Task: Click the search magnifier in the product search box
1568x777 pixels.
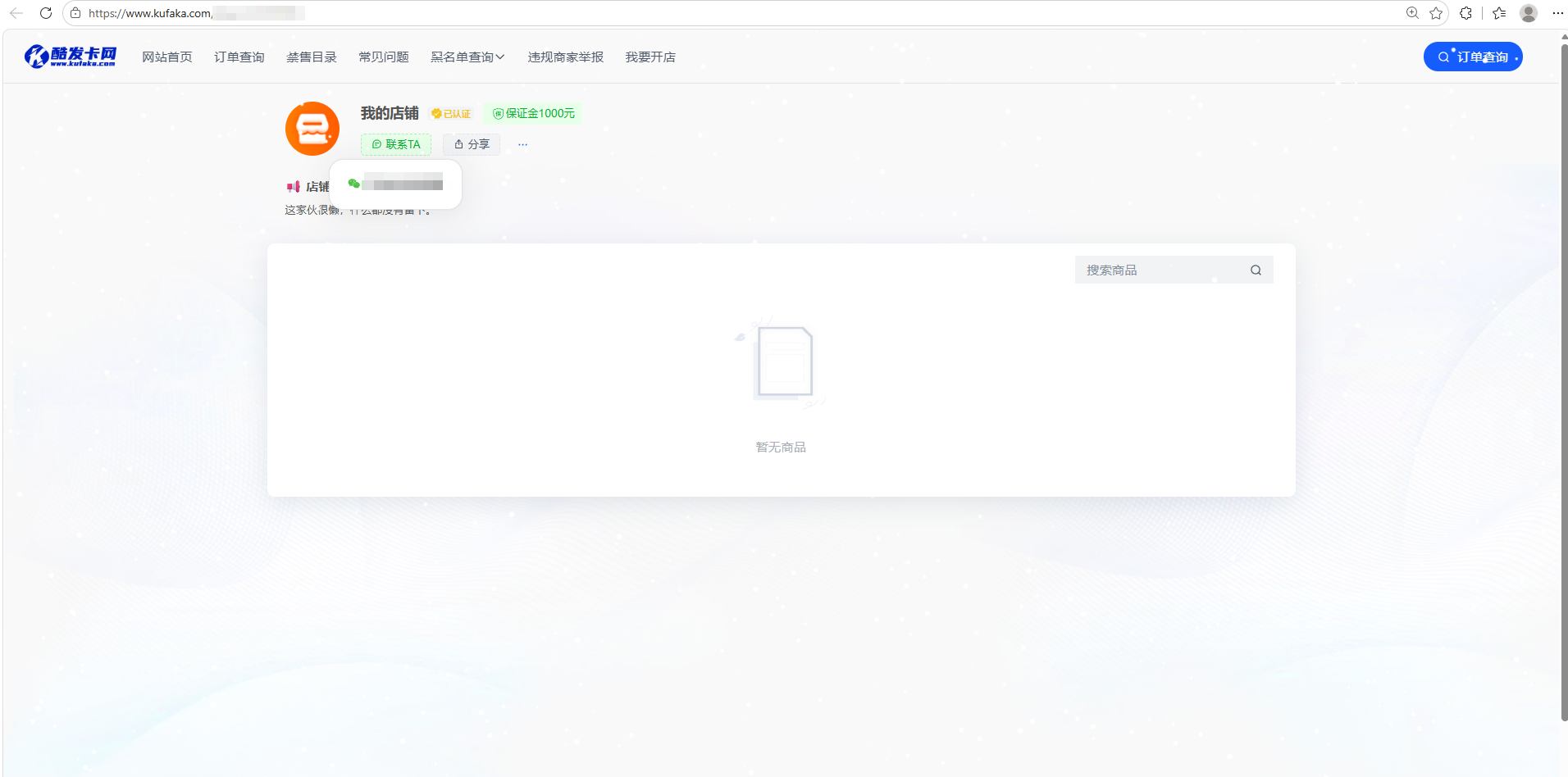Action: tap(1256, 270)
